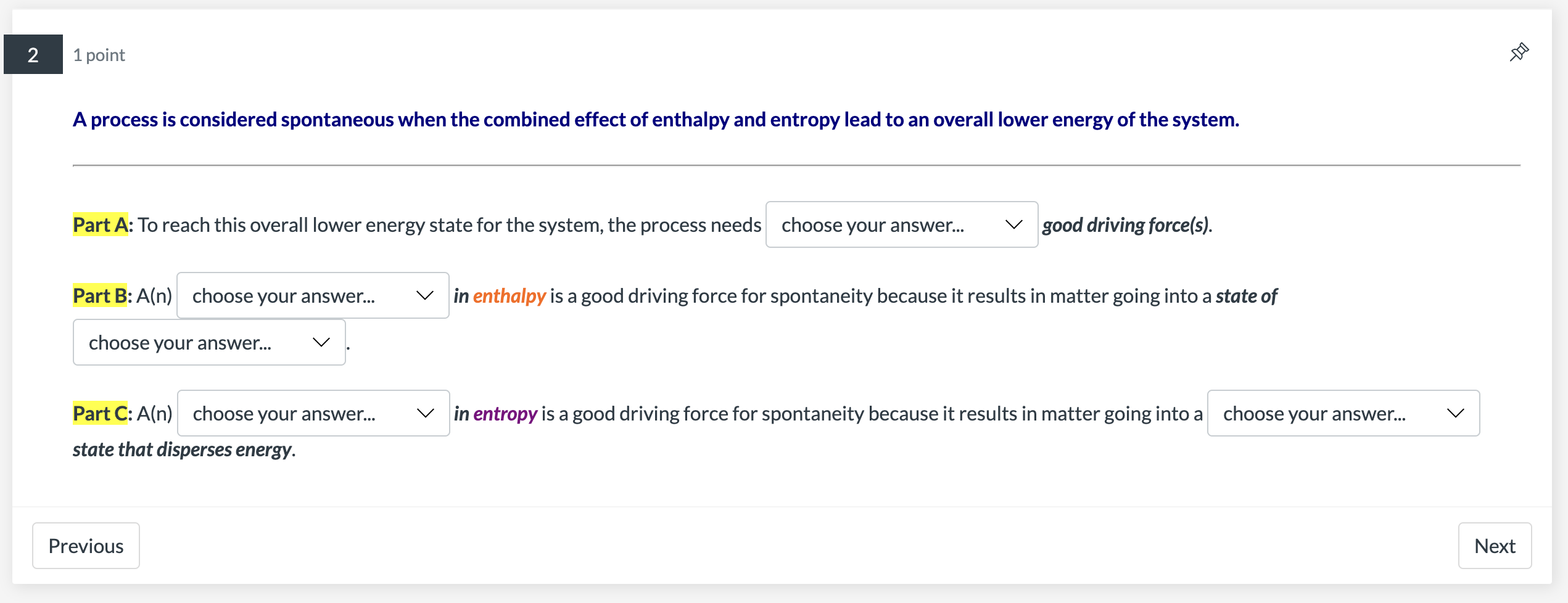Select the highlighted Part B label
1568x603 pixels.
99,295
